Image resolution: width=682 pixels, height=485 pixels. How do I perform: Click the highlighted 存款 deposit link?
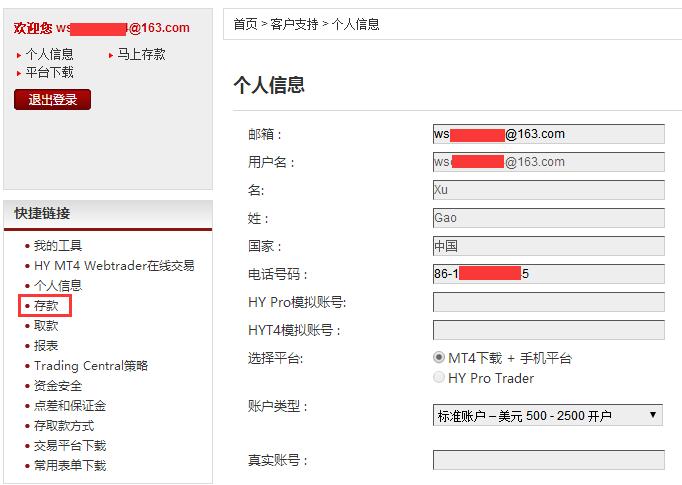pyautogui.click(x=46, y=306)
